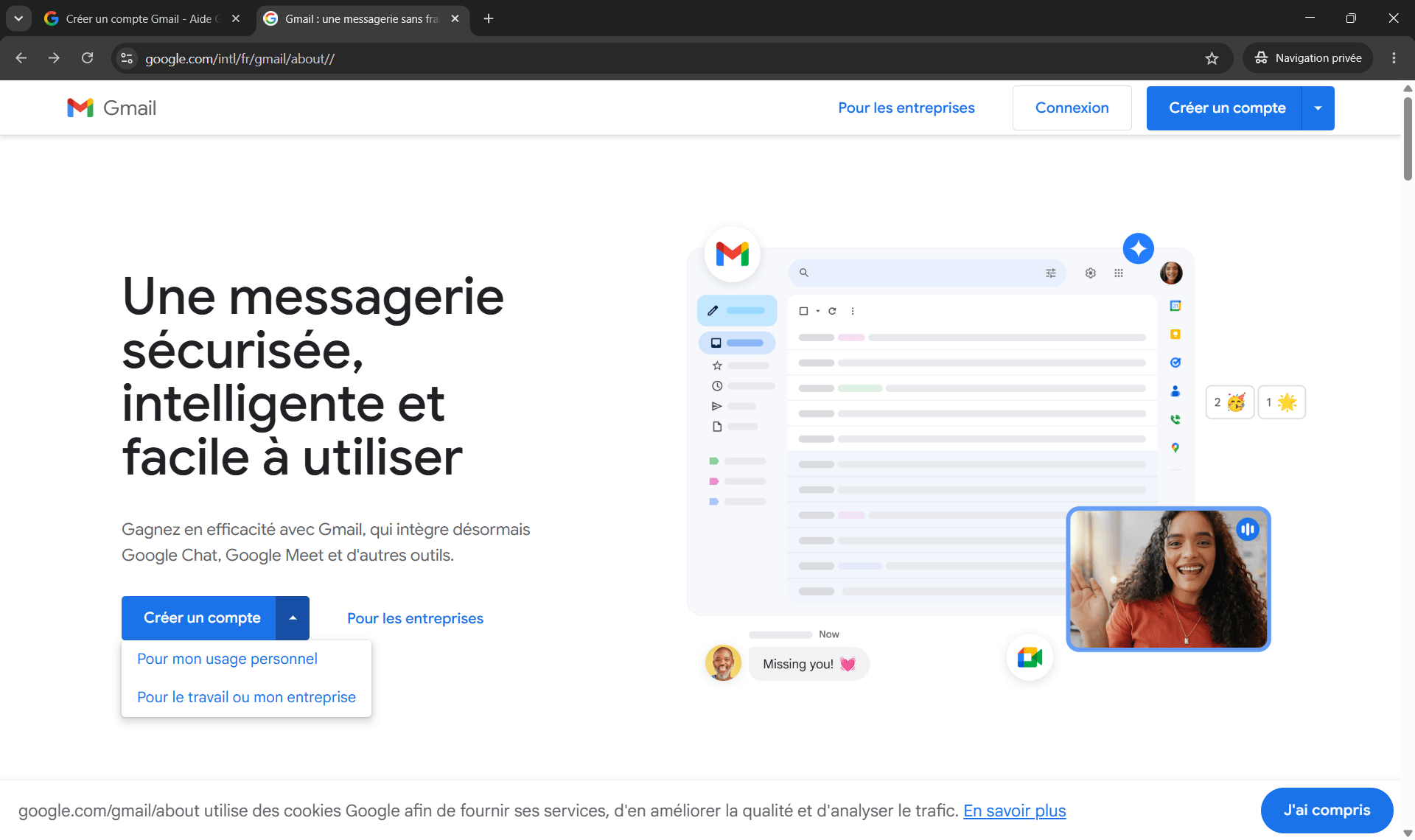1415x840 pixels.
Task: Click the blue label icon in mock sidebar
Action: (x=713, y=502)
